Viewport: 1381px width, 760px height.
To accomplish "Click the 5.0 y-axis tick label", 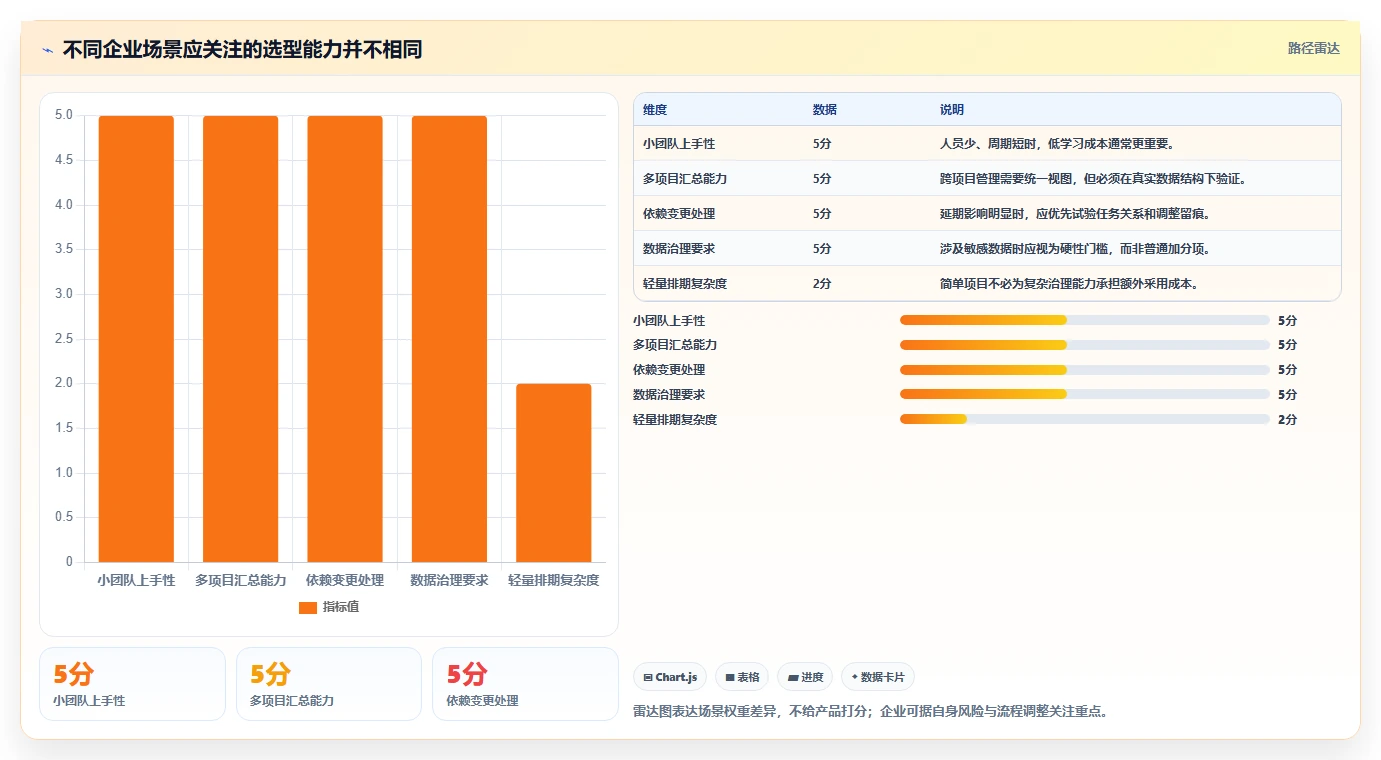I will (x=63, y=115).
